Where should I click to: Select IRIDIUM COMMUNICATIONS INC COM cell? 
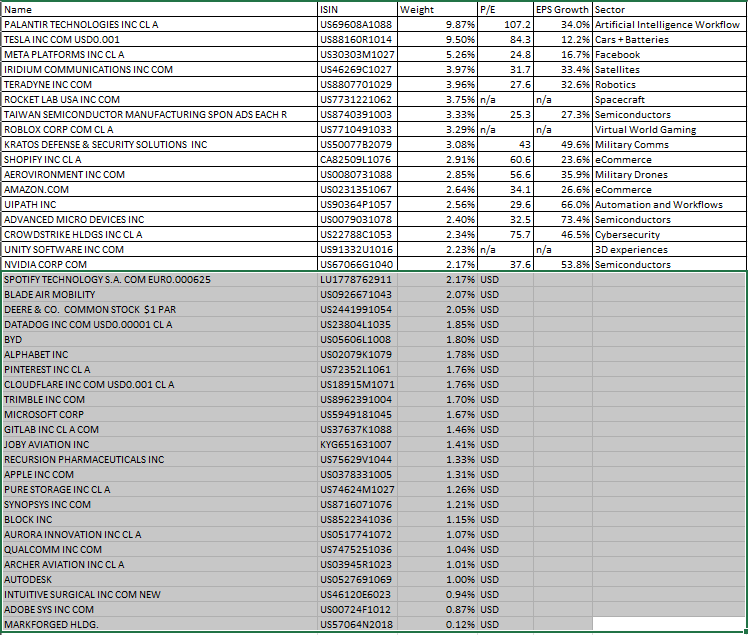159,70
